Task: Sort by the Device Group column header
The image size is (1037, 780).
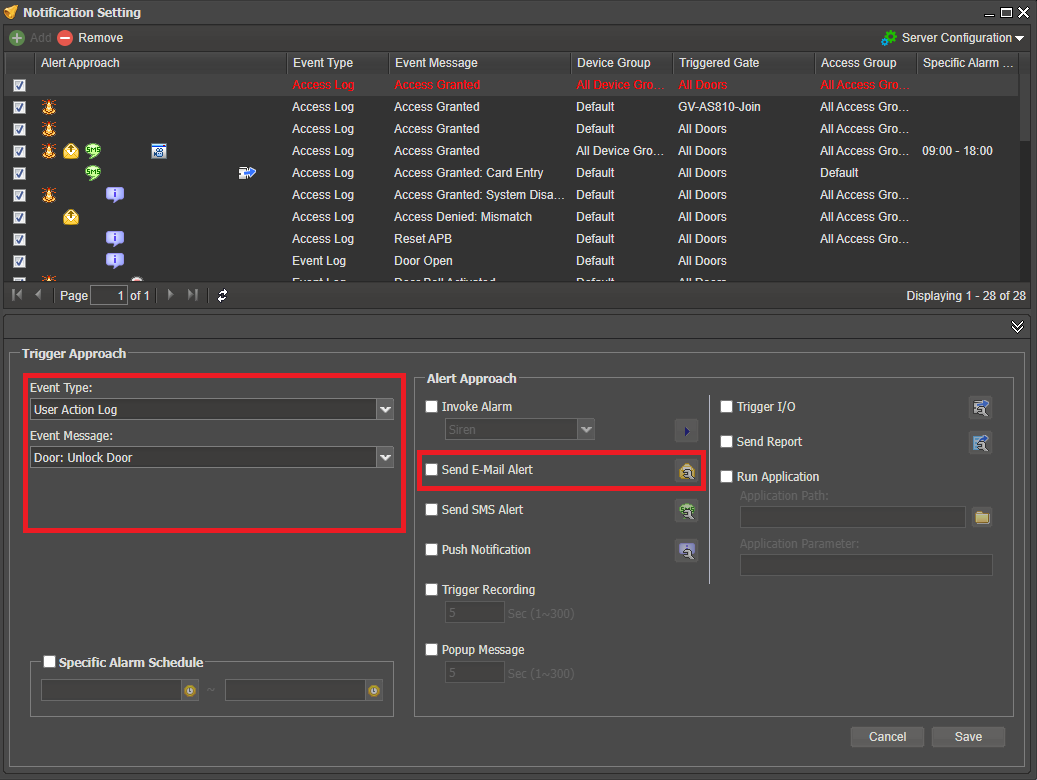Action: click(622, 63)
